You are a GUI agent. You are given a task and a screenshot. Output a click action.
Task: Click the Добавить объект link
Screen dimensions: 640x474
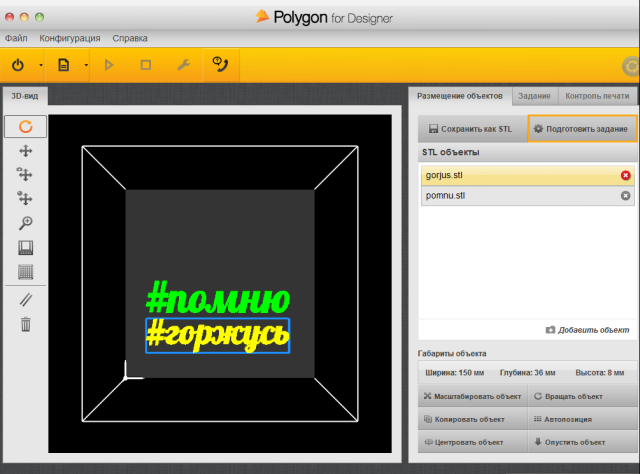click(x=588, y=329)
